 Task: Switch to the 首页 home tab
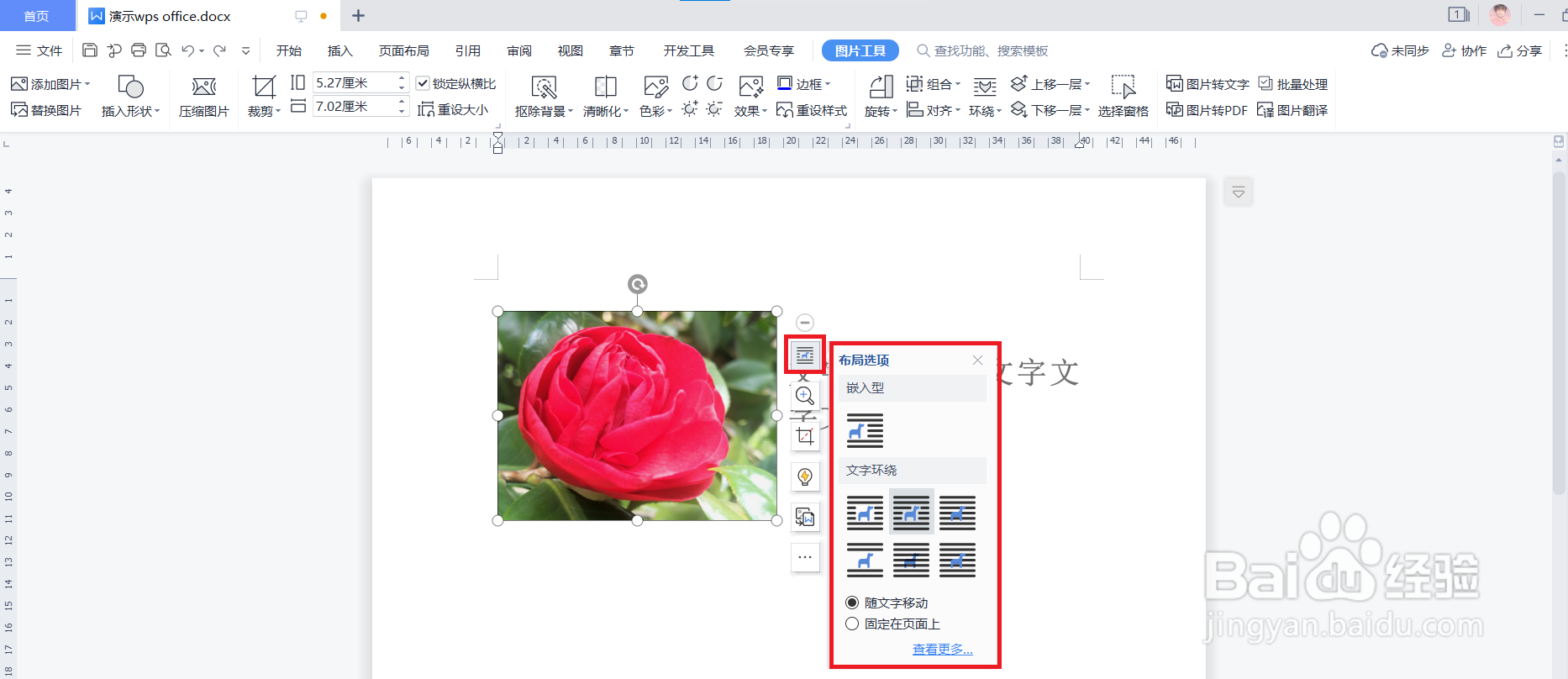tap(37, 16)
